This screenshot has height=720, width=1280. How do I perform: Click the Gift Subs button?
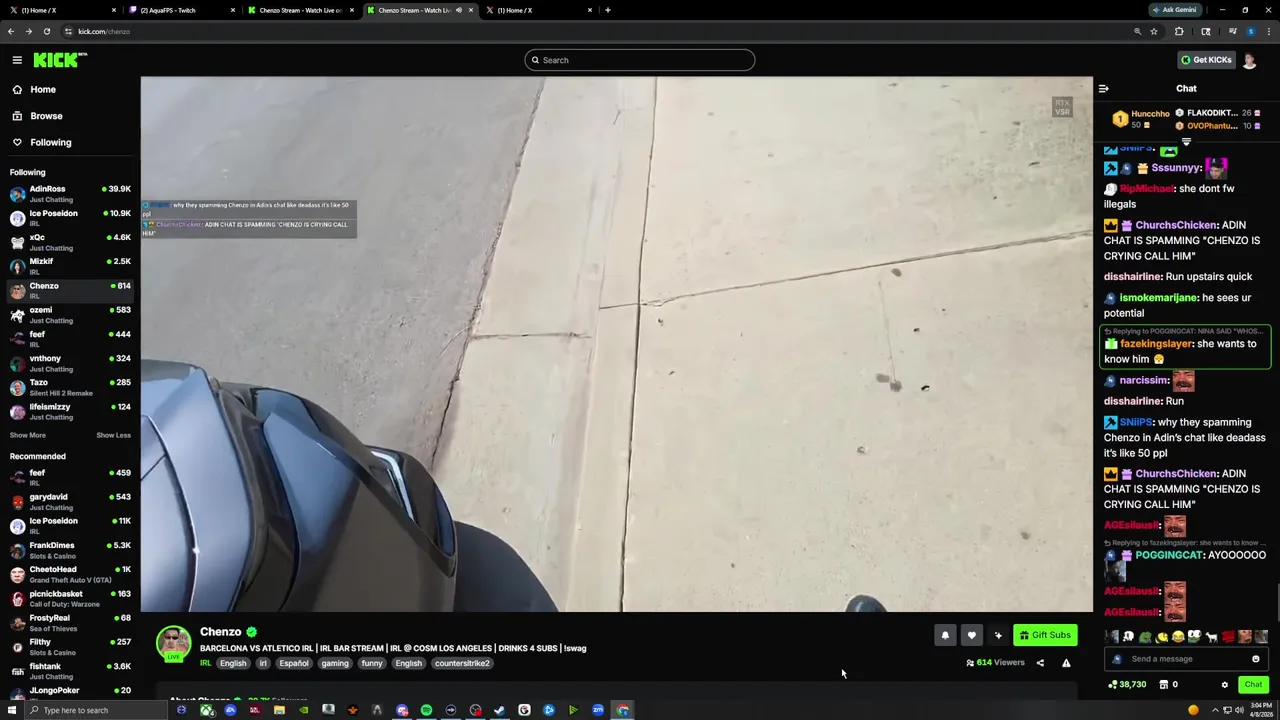point(1045,635)
